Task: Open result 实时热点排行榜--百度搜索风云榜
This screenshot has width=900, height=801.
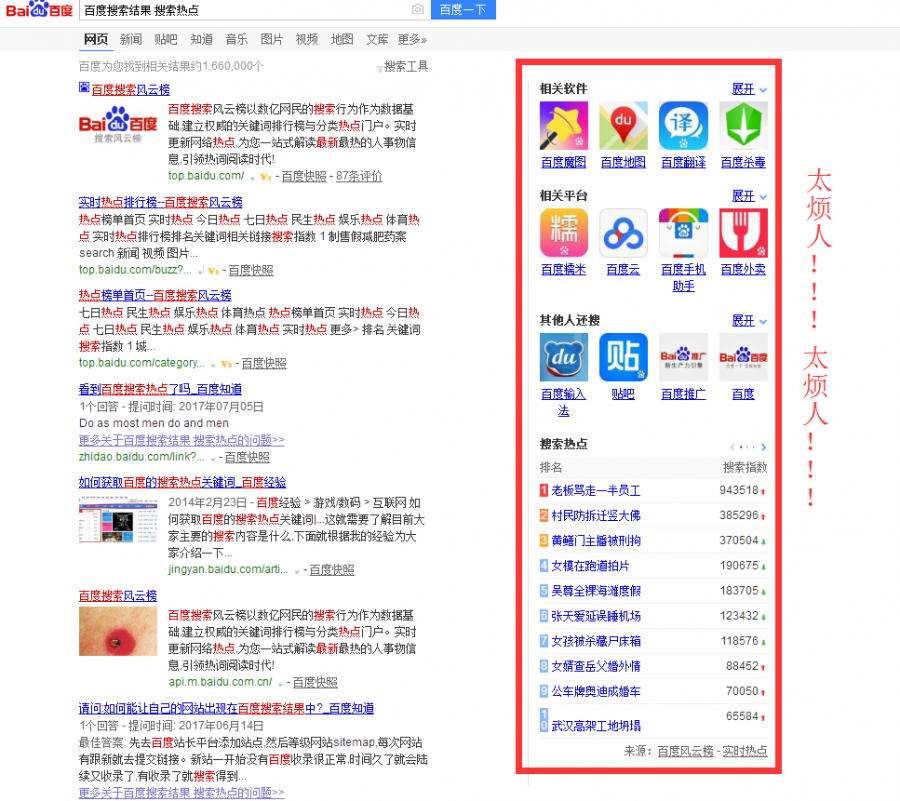Action: tap(161, 203)
